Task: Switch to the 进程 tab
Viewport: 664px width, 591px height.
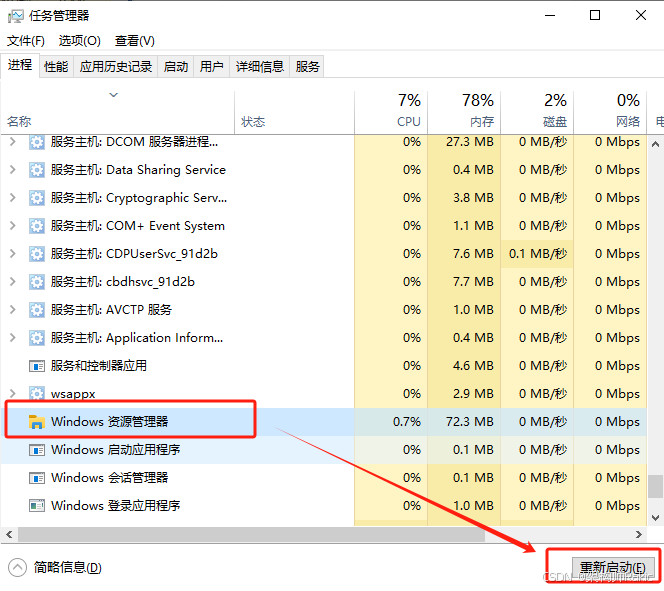Action: pos(20,65)
